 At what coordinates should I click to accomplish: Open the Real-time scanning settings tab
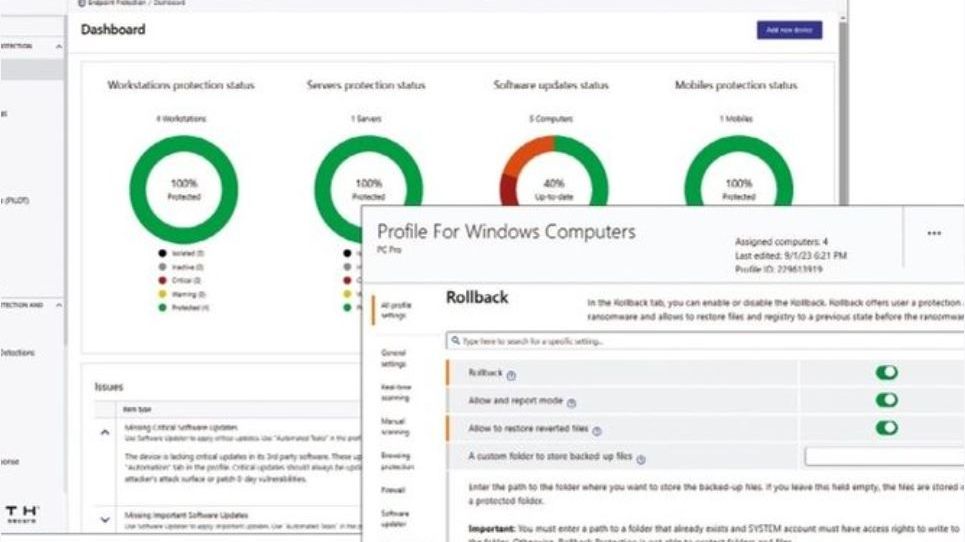395,393
